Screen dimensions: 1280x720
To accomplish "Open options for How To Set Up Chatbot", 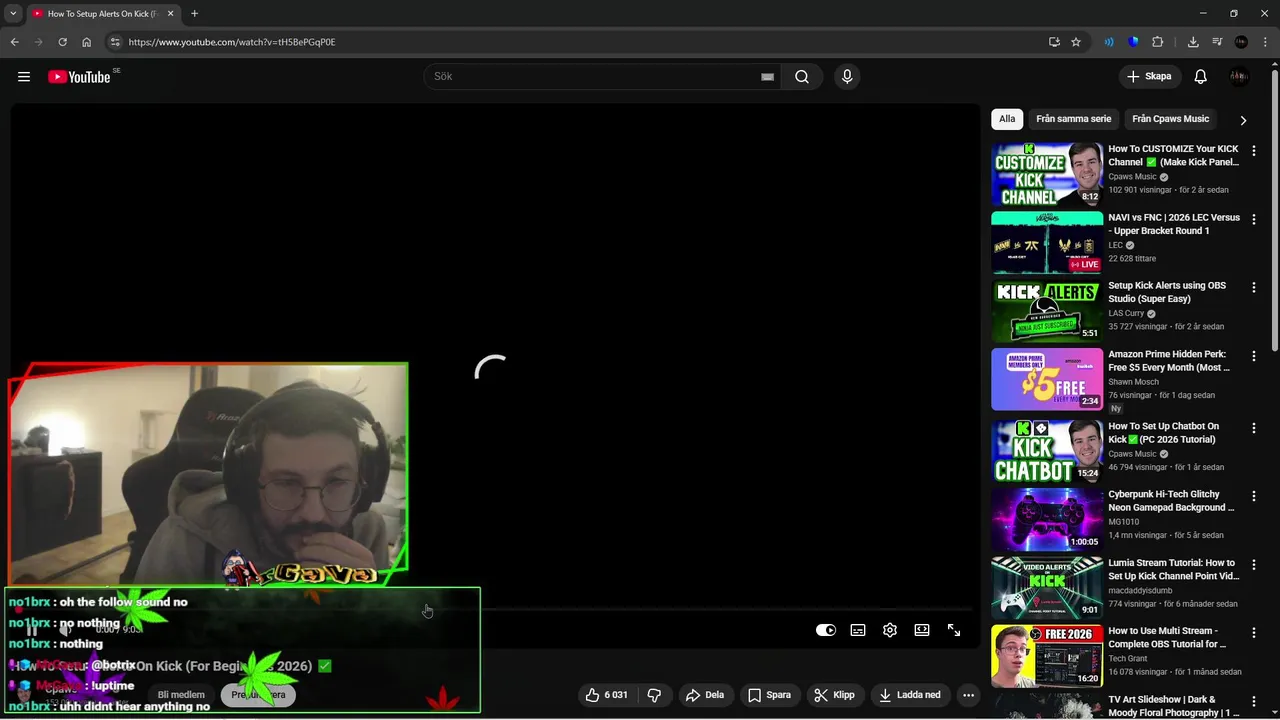I will click(x=1254, y=428).
